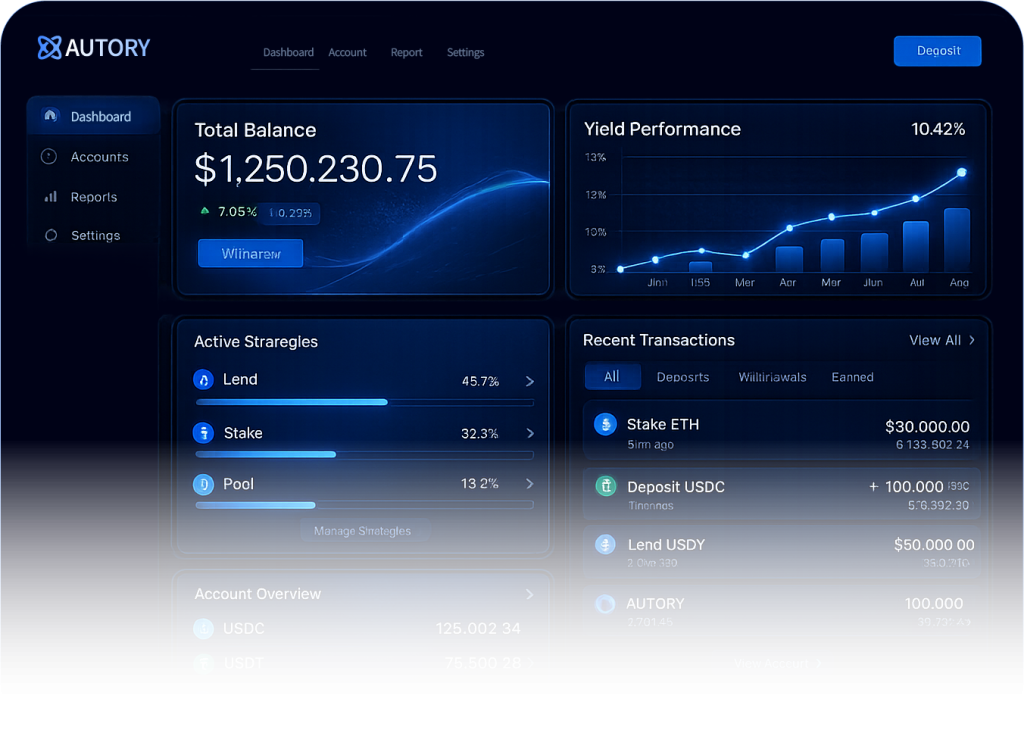Image resolution: width=1024 pixels, height=730 pixels.
Task: Switch to the Report top menu tab
Action: pos(406,52)
